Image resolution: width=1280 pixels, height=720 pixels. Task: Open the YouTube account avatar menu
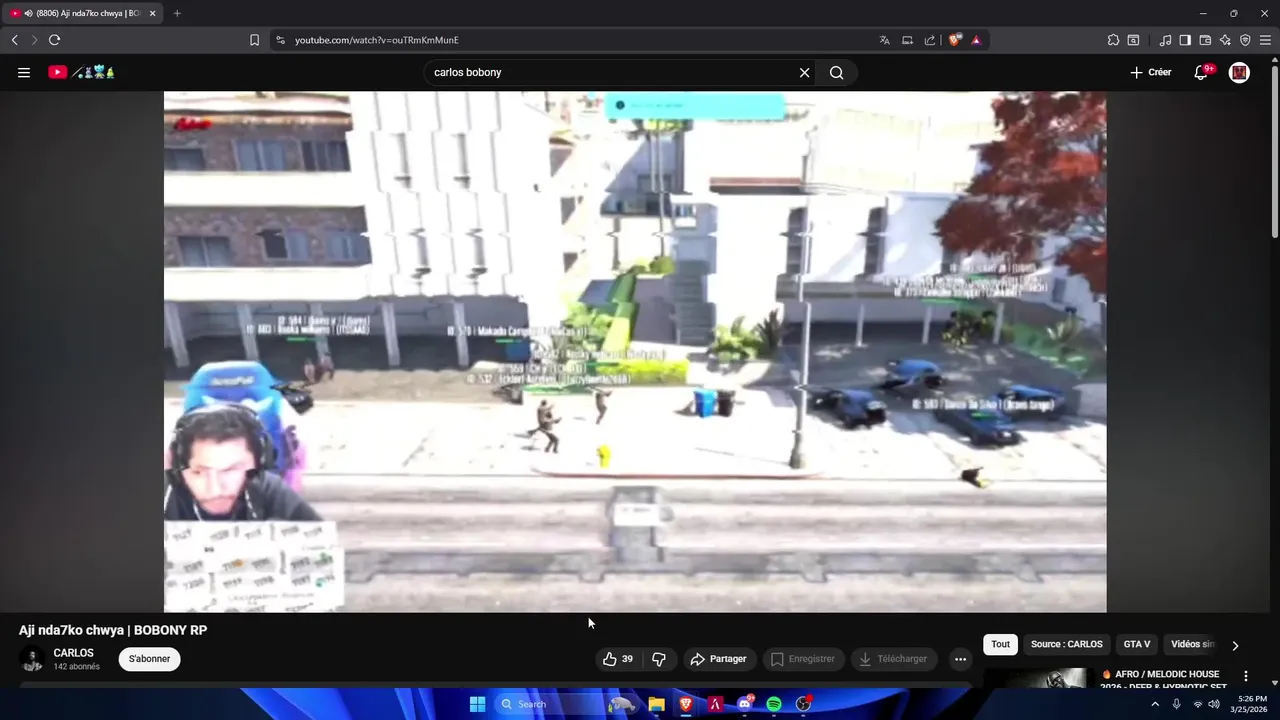click(1239, 72)
